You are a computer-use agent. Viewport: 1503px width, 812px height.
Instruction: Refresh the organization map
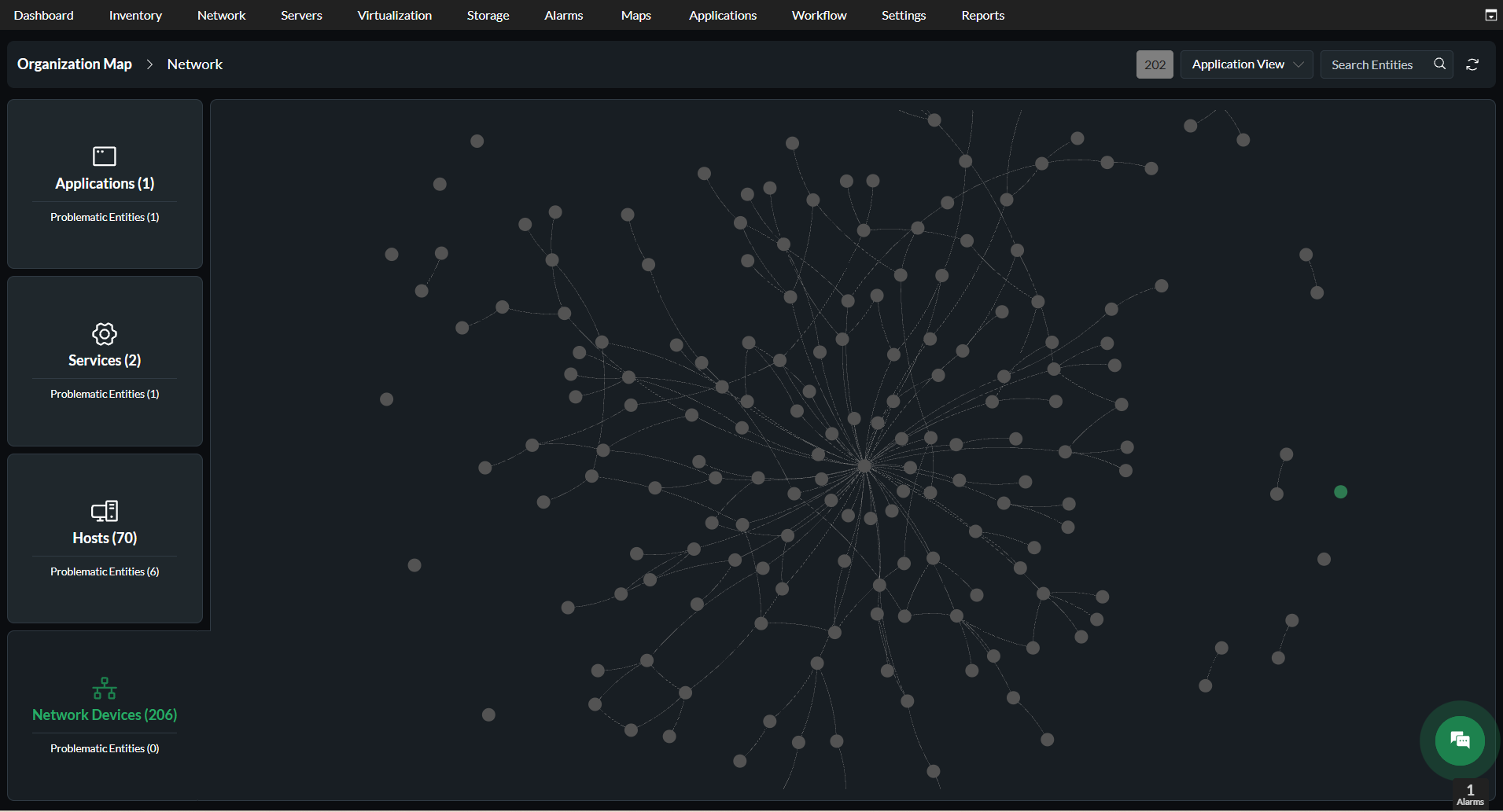click(1472, 64)
